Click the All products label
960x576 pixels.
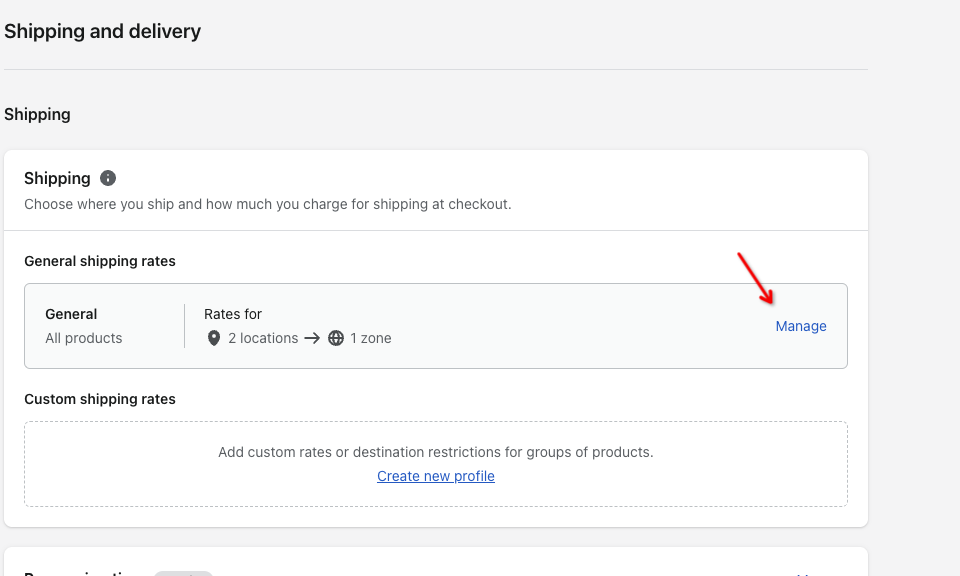tap(84, 338)
